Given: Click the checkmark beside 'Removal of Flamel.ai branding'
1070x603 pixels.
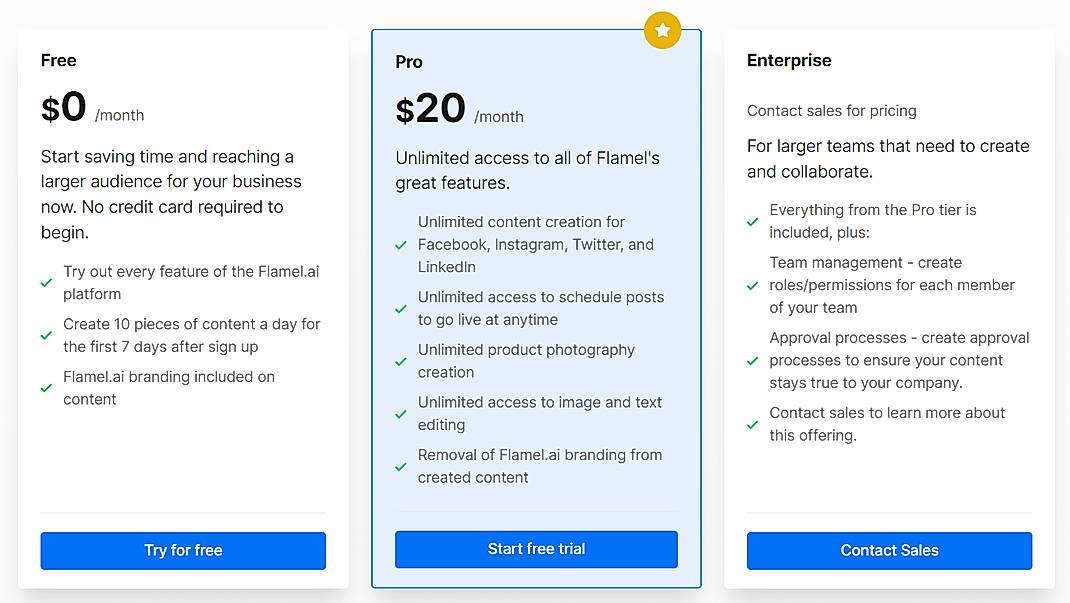Looking at the screenshot, I should click(401, 466).
